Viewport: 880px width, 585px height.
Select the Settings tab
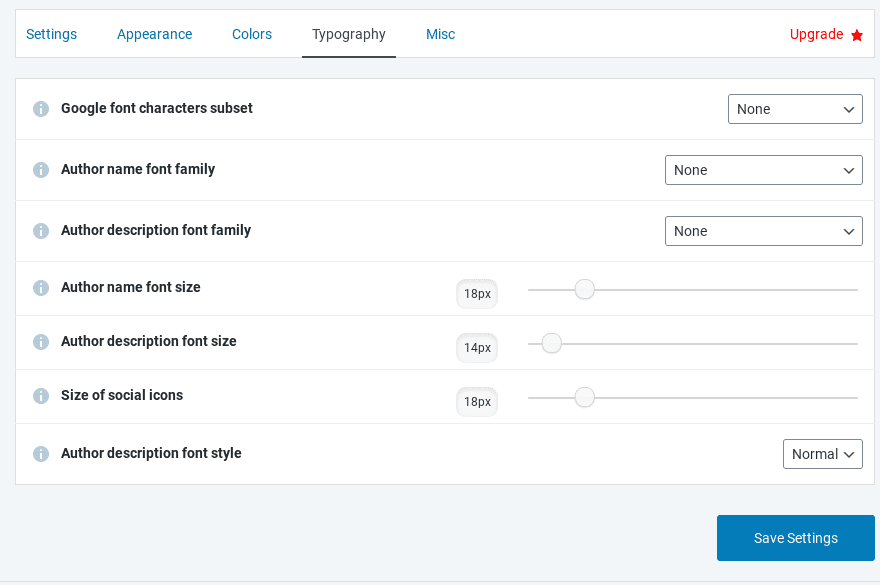pyautogui.click(x=51, y=34)
